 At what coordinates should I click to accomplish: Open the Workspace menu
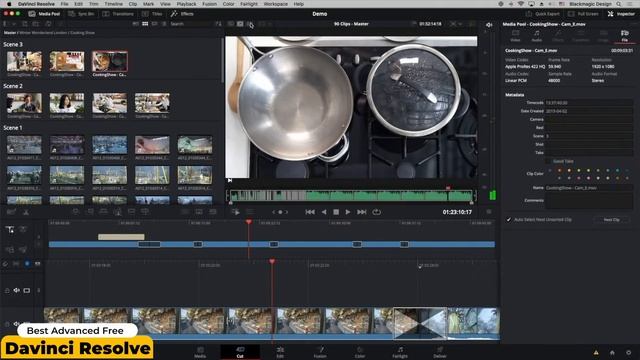pyautogui.click(x=276, y=4)
